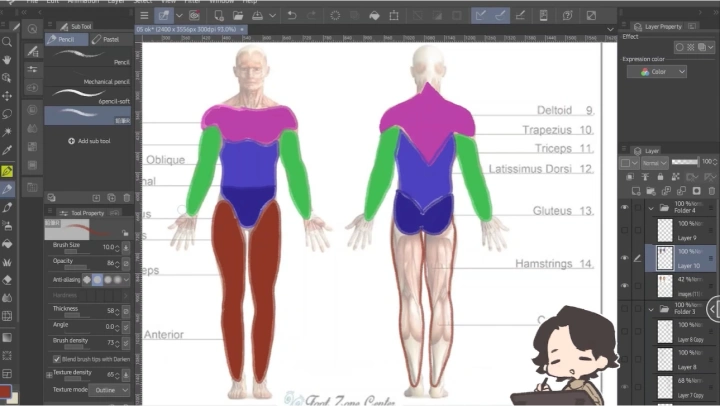The height and width of the screenshot is (406, 720).
Task: Select the Eyedropper tool
Action: pos(7,150)
